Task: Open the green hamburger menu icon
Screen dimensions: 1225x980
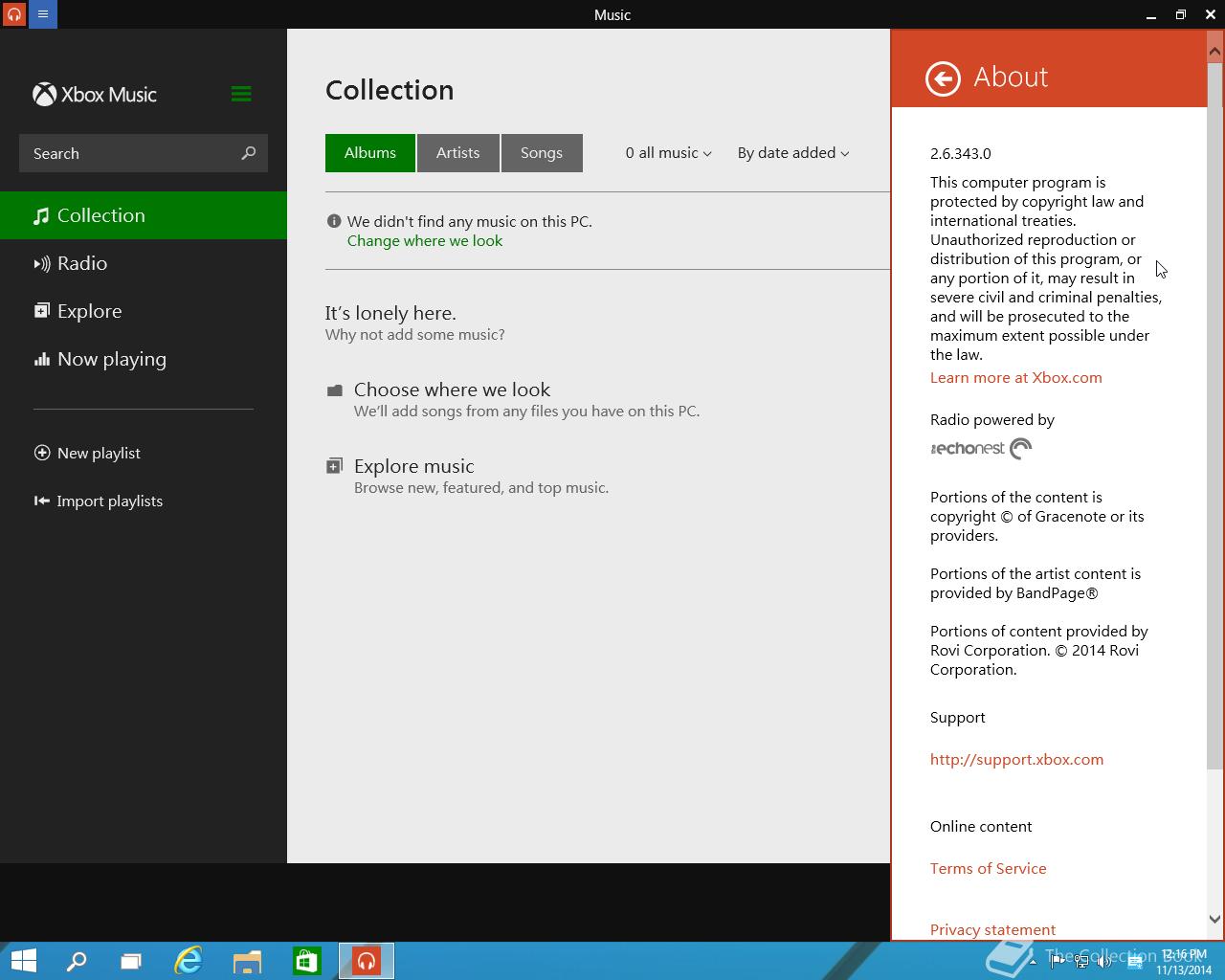Action: (x=241, y=94)
